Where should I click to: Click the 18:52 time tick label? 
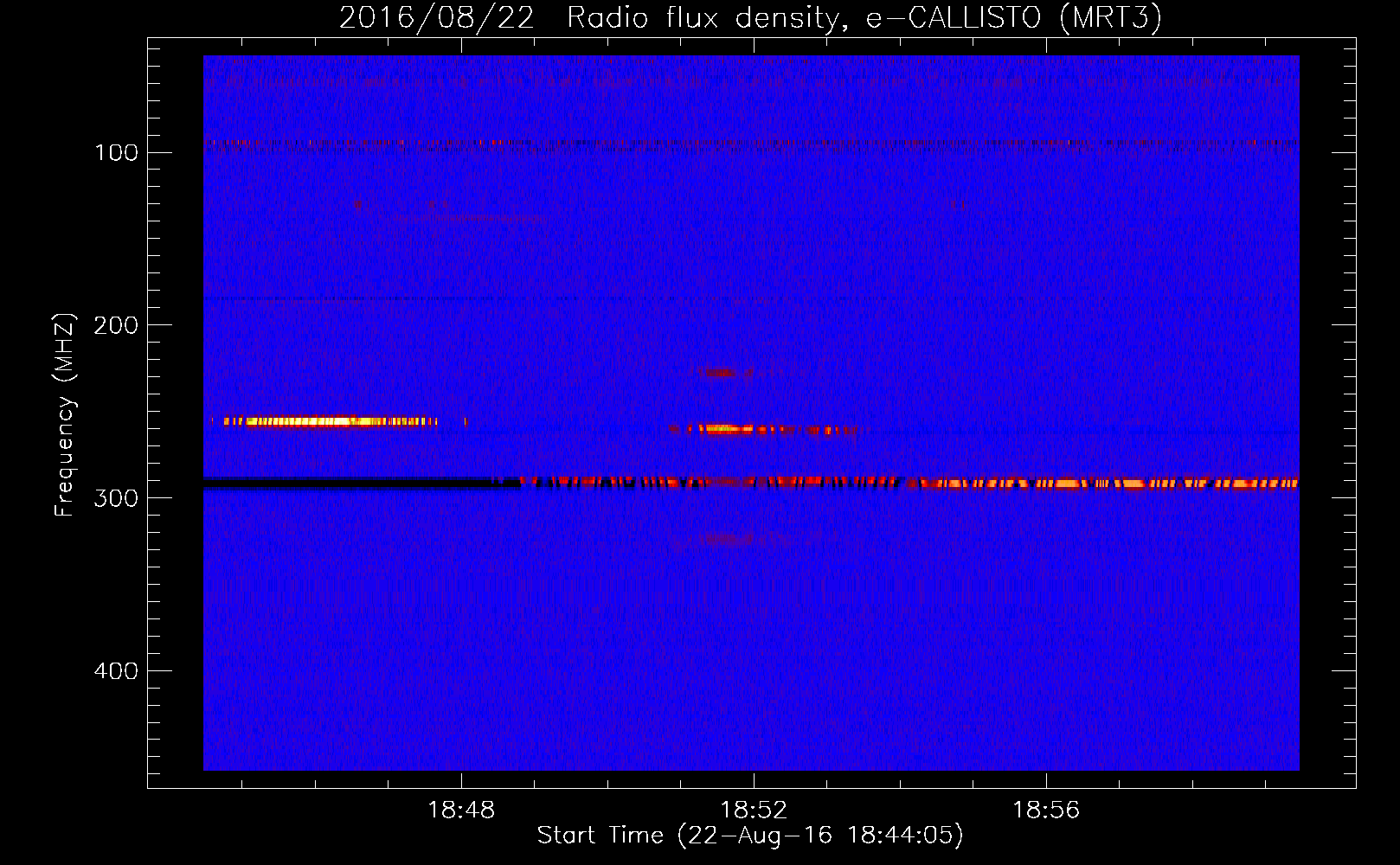coord(754,811)
